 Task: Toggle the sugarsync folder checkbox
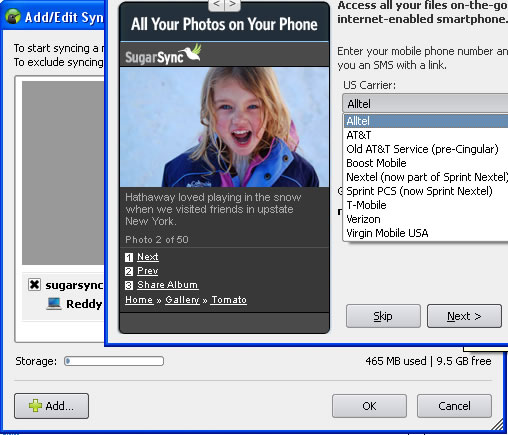tap(34, 285)
